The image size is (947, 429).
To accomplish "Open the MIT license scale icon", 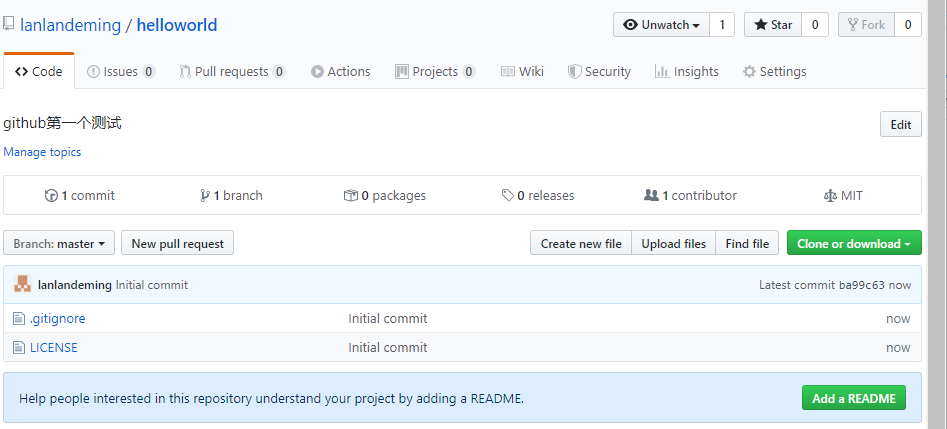I will (829, 196).
